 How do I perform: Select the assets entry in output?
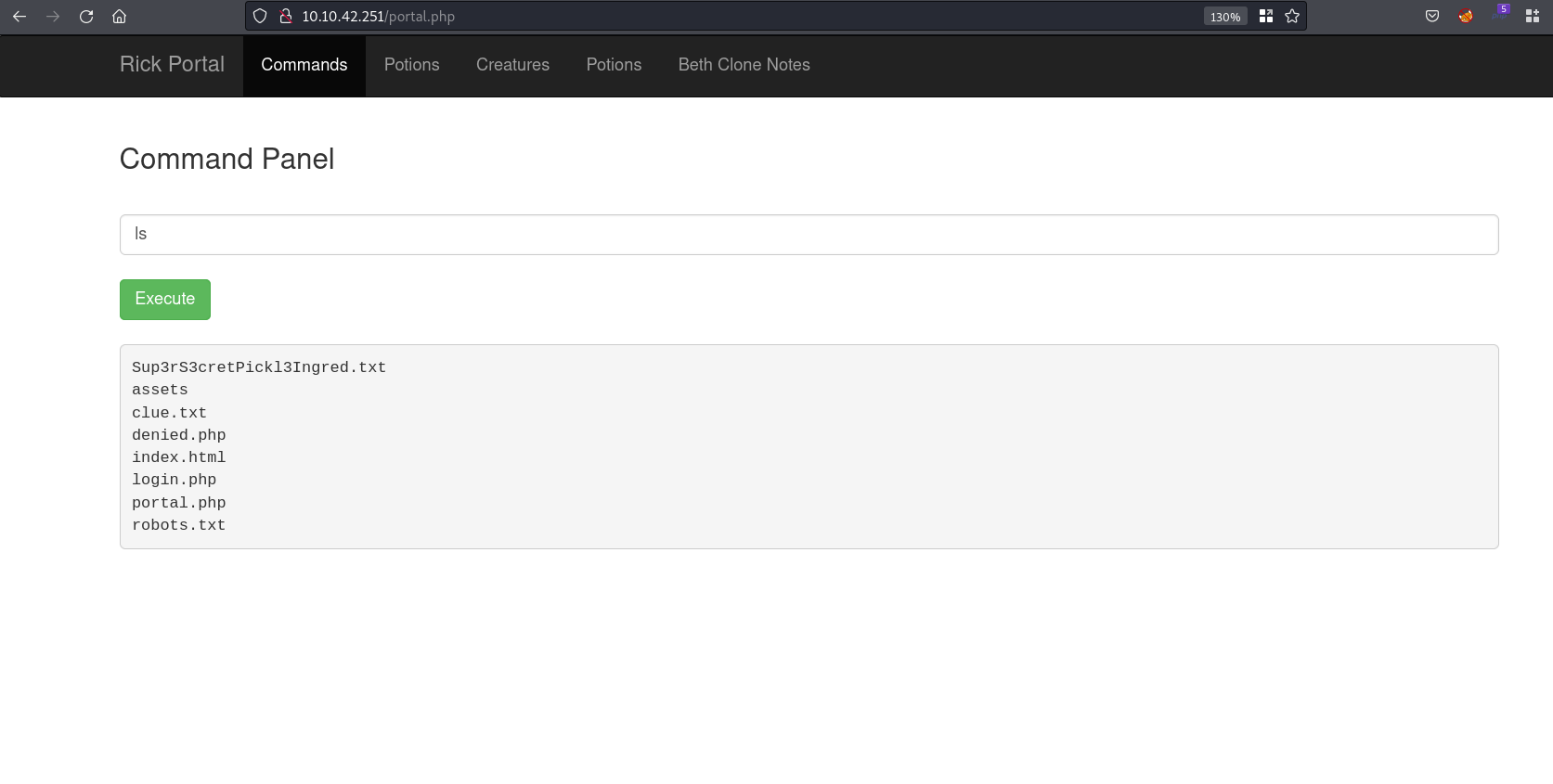tap(160, 390)
